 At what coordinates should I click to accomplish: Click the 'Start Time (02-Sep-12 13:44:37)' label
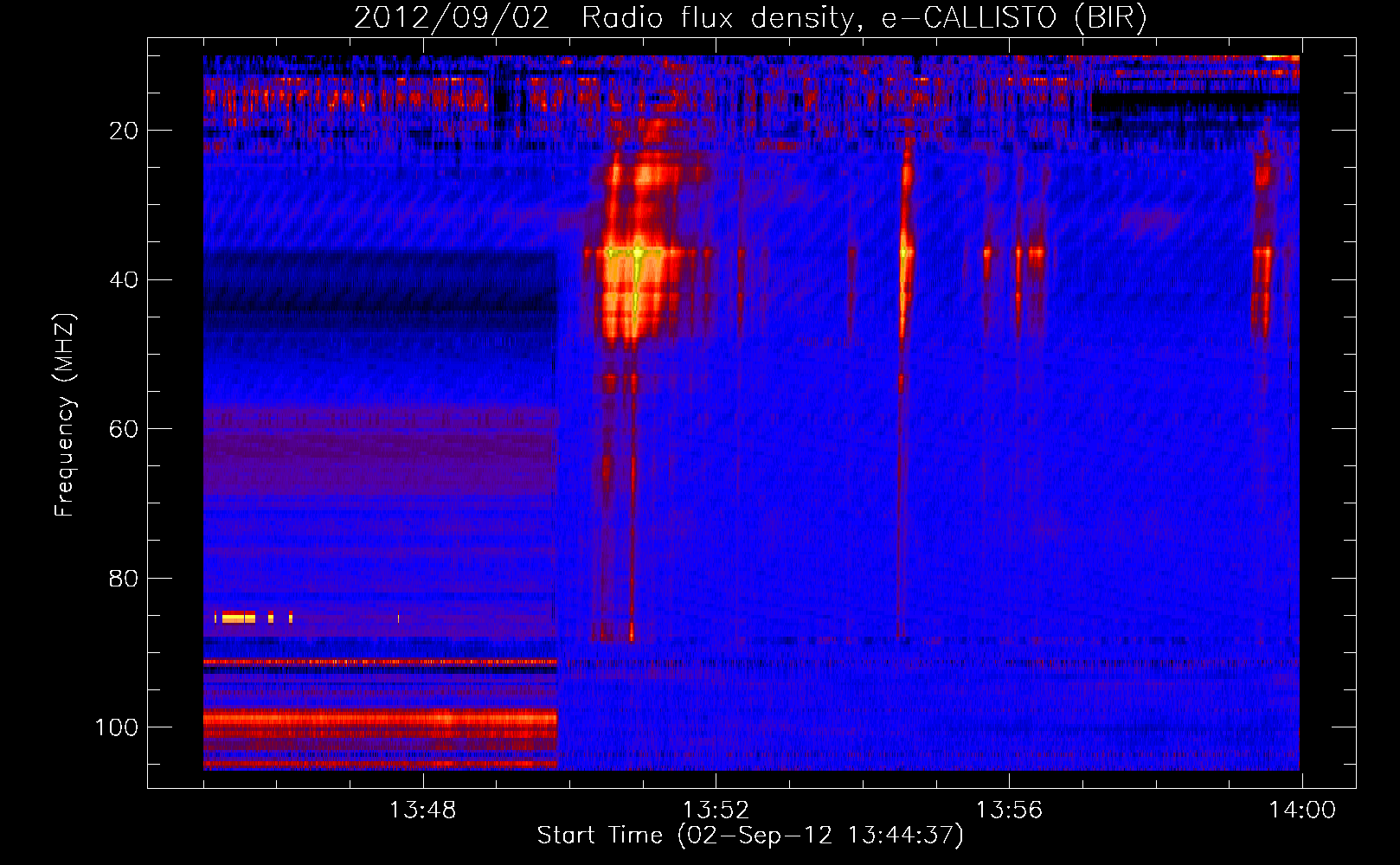pos(750,836)
